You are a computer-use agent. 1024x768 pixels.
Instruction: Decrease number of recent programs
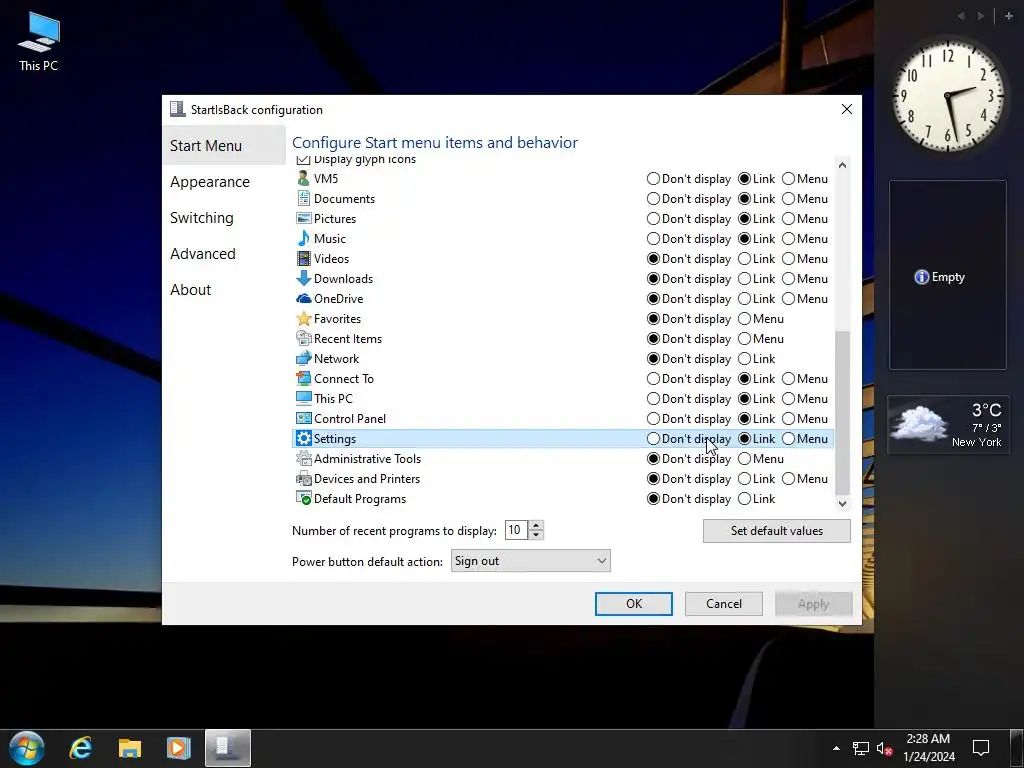click(536, 535)
